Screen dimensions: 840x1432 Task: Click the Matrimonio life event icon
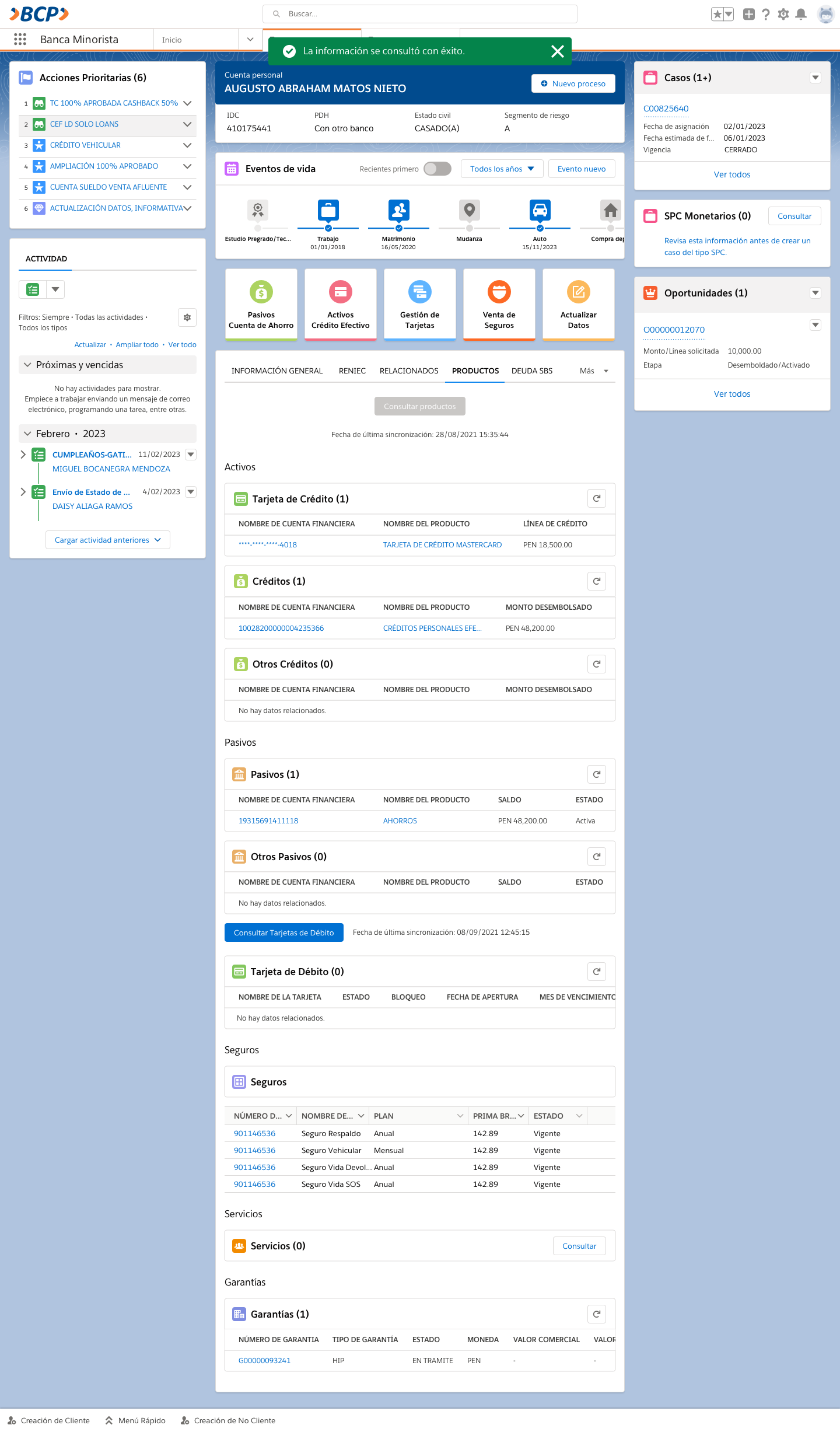click(x=398, y=210)
